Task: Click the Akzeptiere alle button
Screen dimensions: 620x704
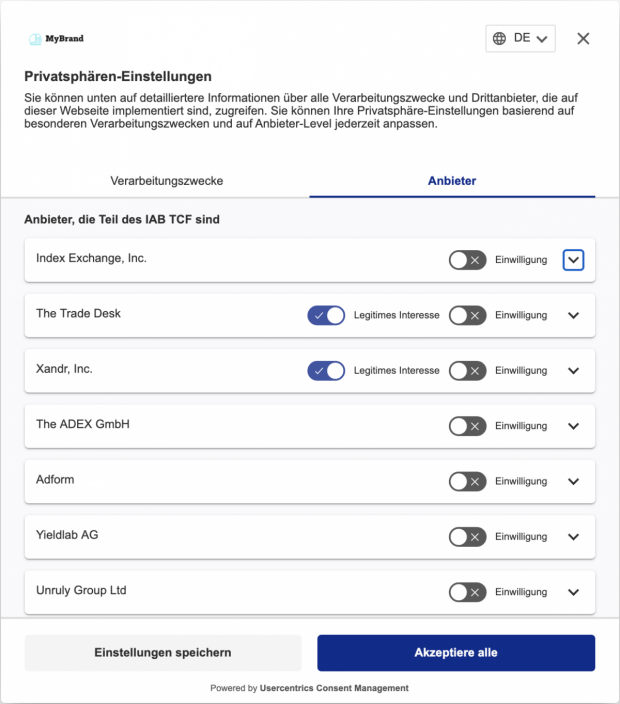Action: 456,653
